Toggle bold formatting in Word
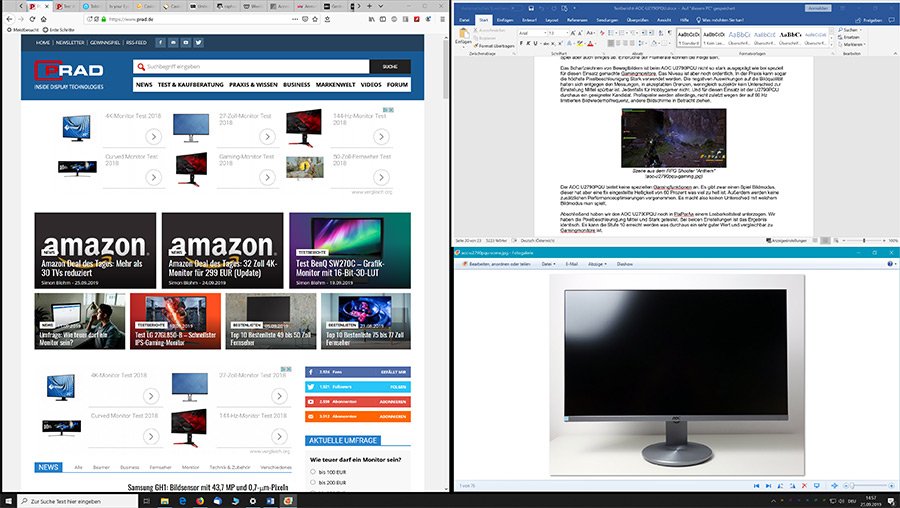The width and height of the screenshot is (900, 508). pyautogui.click(x=522, y=43)
